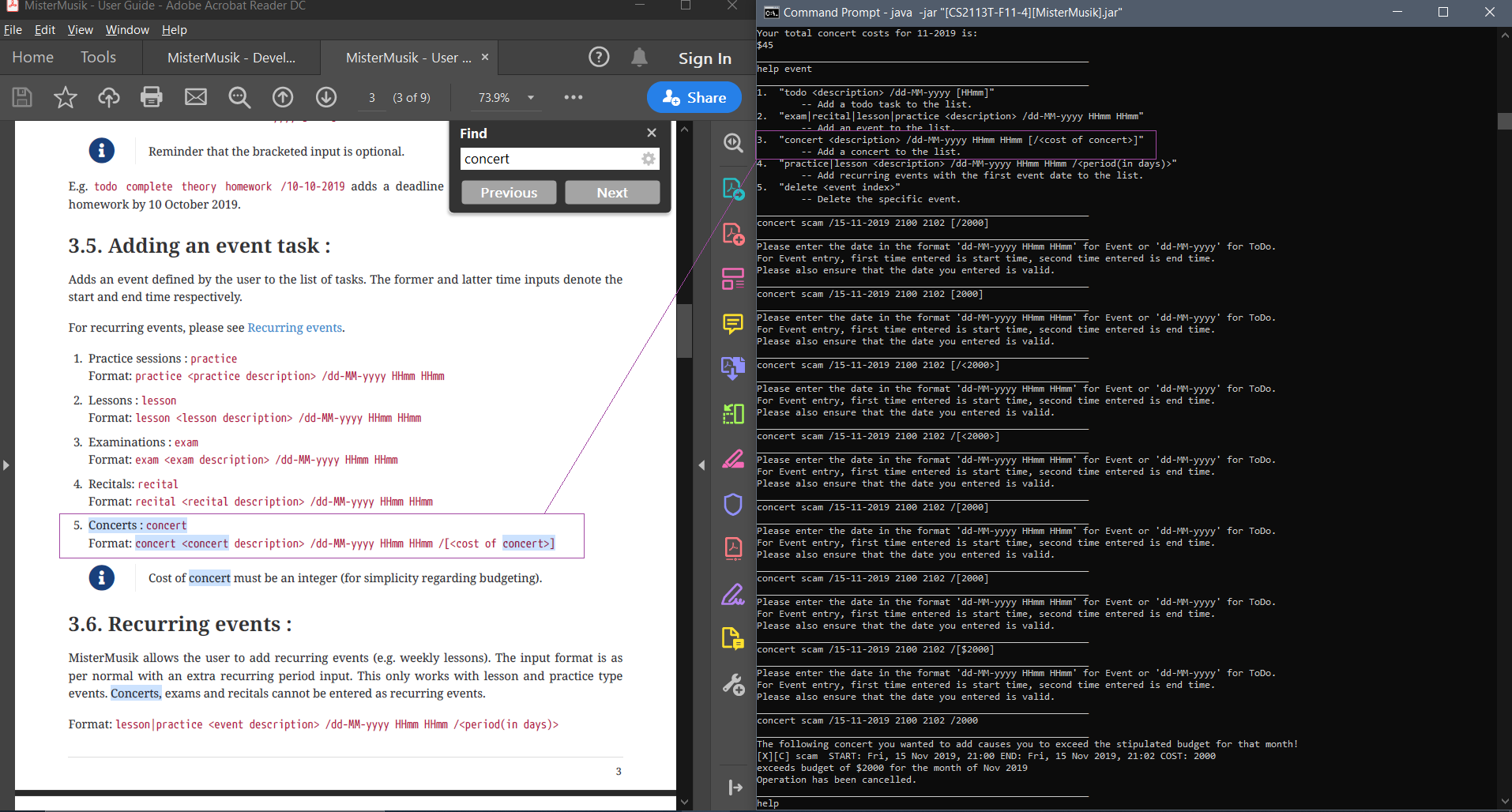The height and width of the screenshot is (812, 1512).
Task: Go to previous page up-arrow icon
Action: click(x=283, y=97)
